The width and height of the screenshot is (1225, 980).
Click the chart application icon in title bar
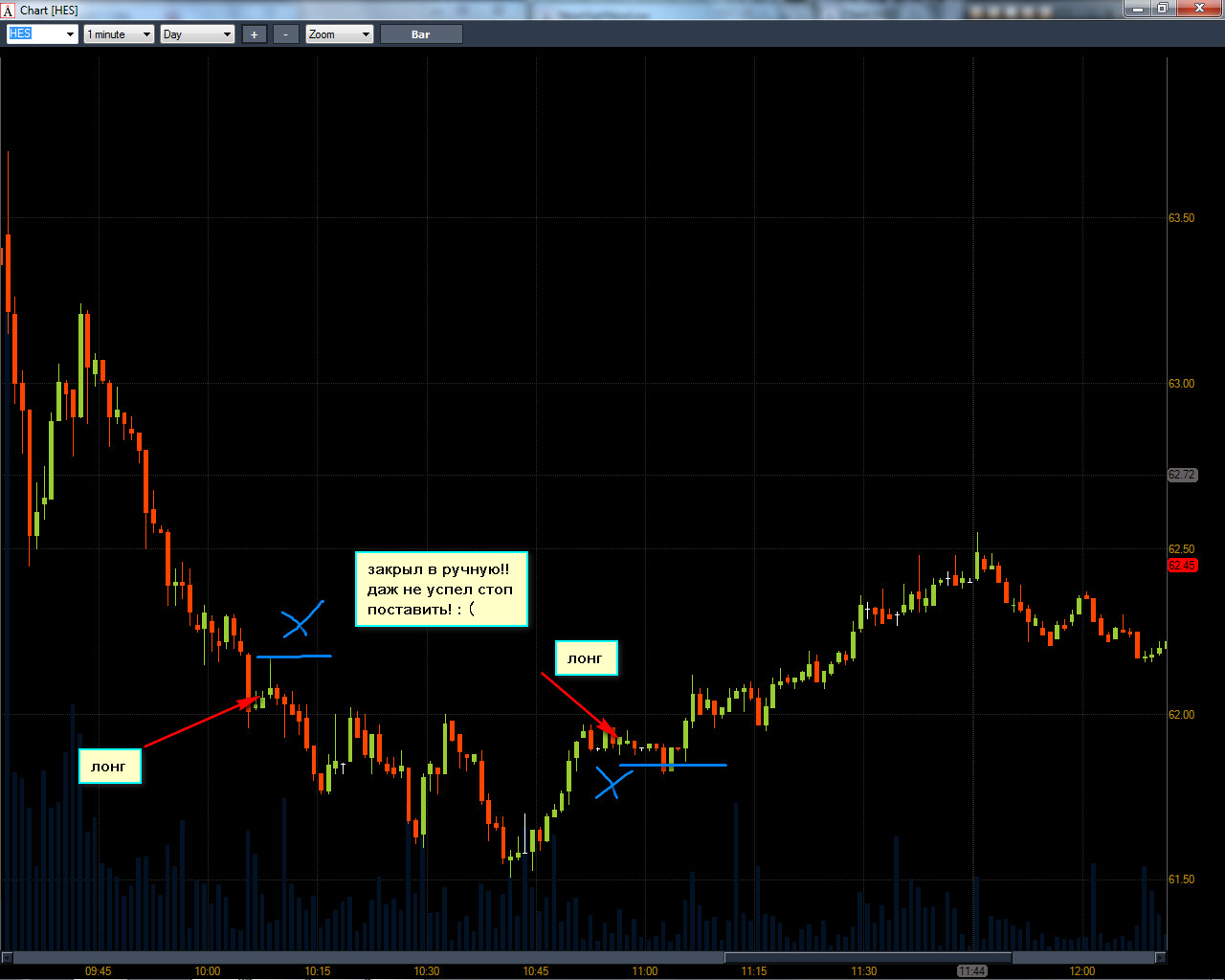point(8,11)
